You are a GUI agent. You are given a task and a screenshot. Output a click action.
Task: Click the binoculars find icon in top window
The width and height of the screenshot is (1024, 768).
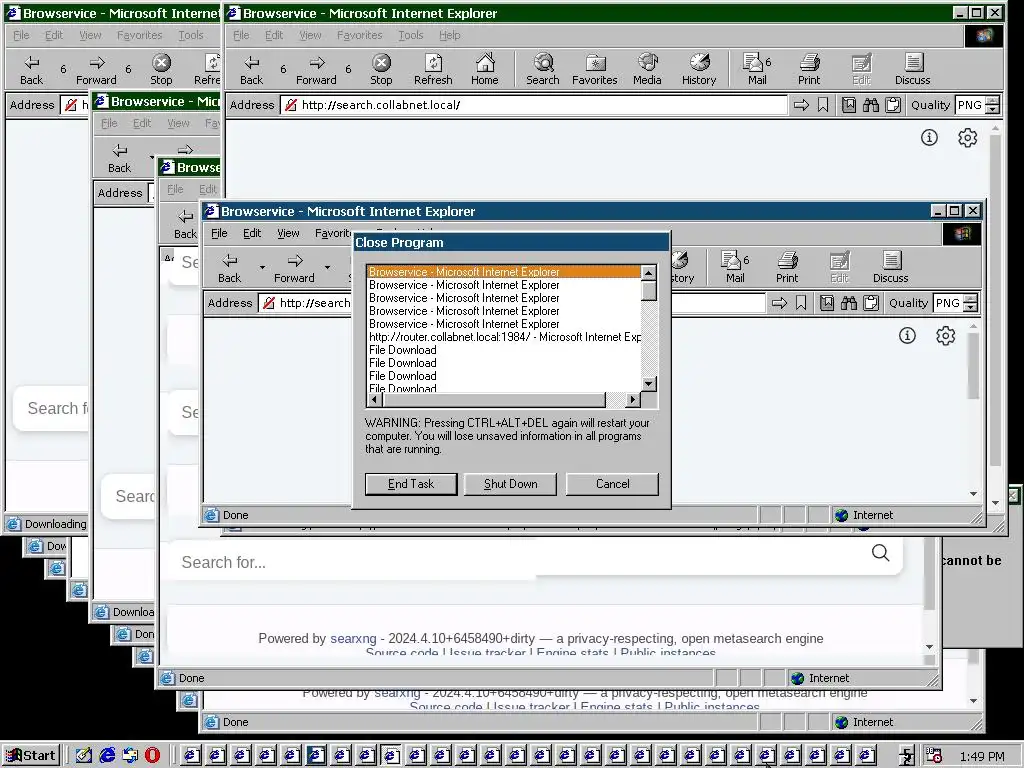pyautogui.click(x=871, y=104)
